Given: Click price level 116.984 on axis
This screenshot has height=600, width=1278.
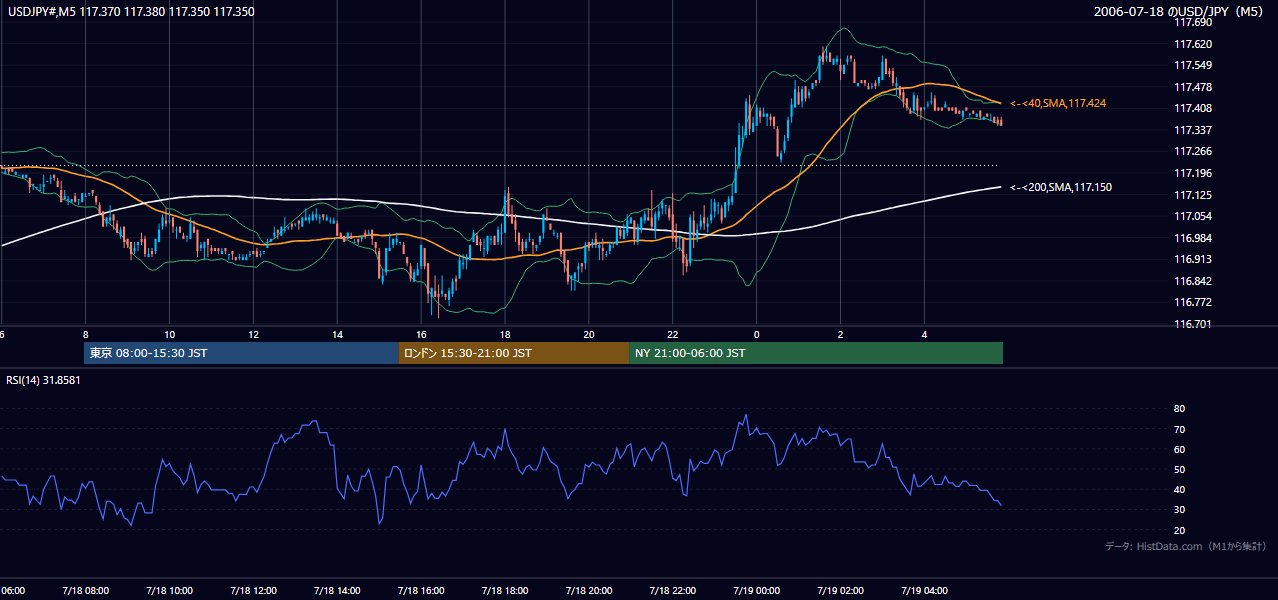Looking at the screenshot, I should [1192, 238].
